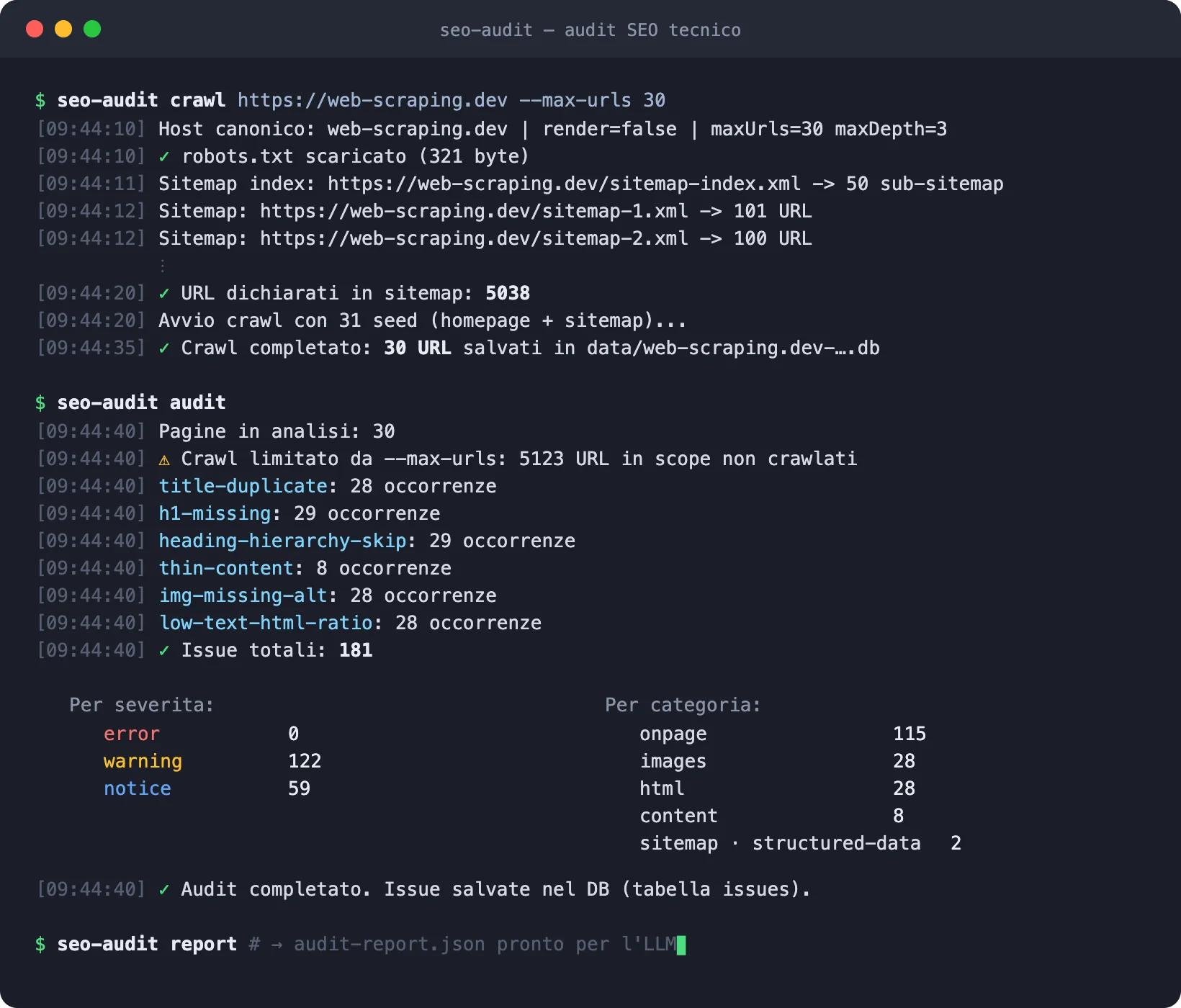1181x1008 pixels.
Task: Click the vertical ellipsis of omitted lines
Action: pos(163,266)
